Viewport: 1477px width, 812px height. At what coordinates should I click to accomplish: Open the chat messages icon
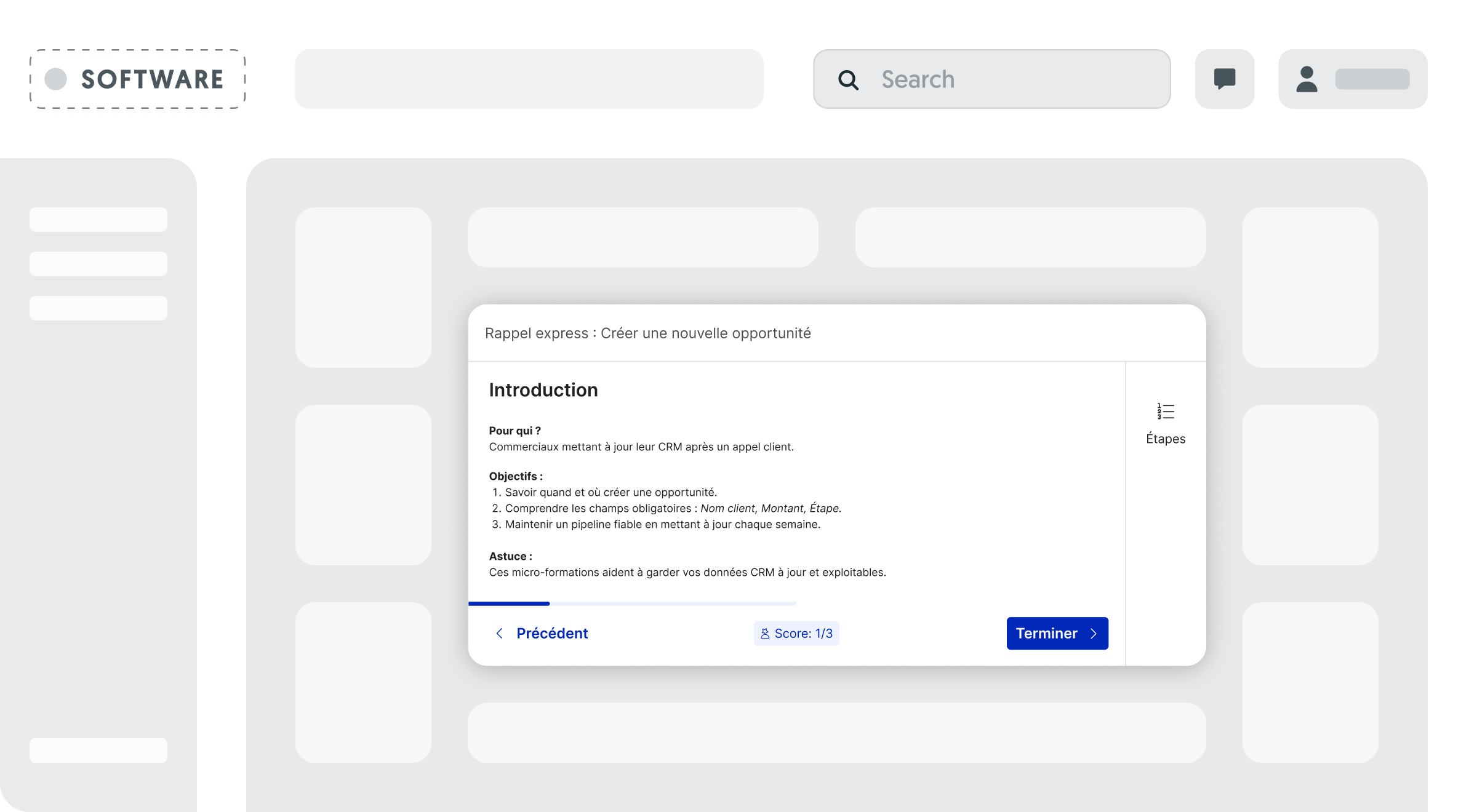(x=1225, y=79)
